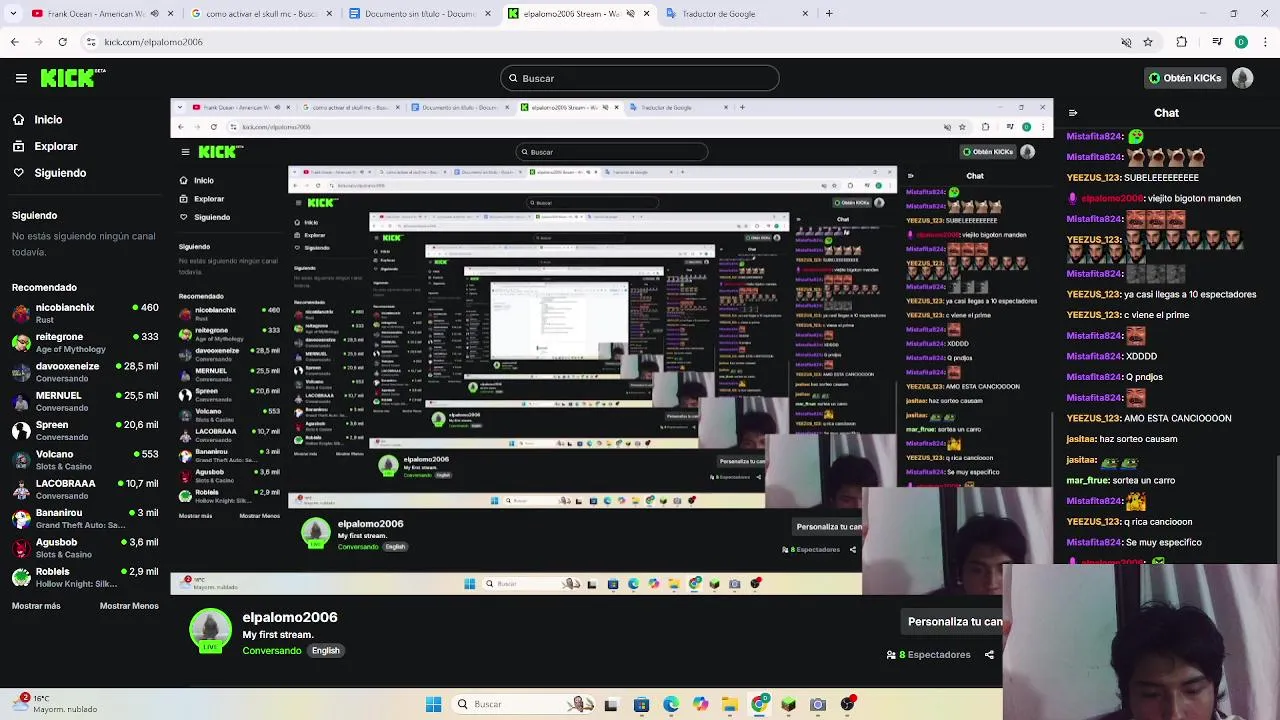
Task: Click elpalomo2006 live avatar below stream
Action: coord(210,631)
